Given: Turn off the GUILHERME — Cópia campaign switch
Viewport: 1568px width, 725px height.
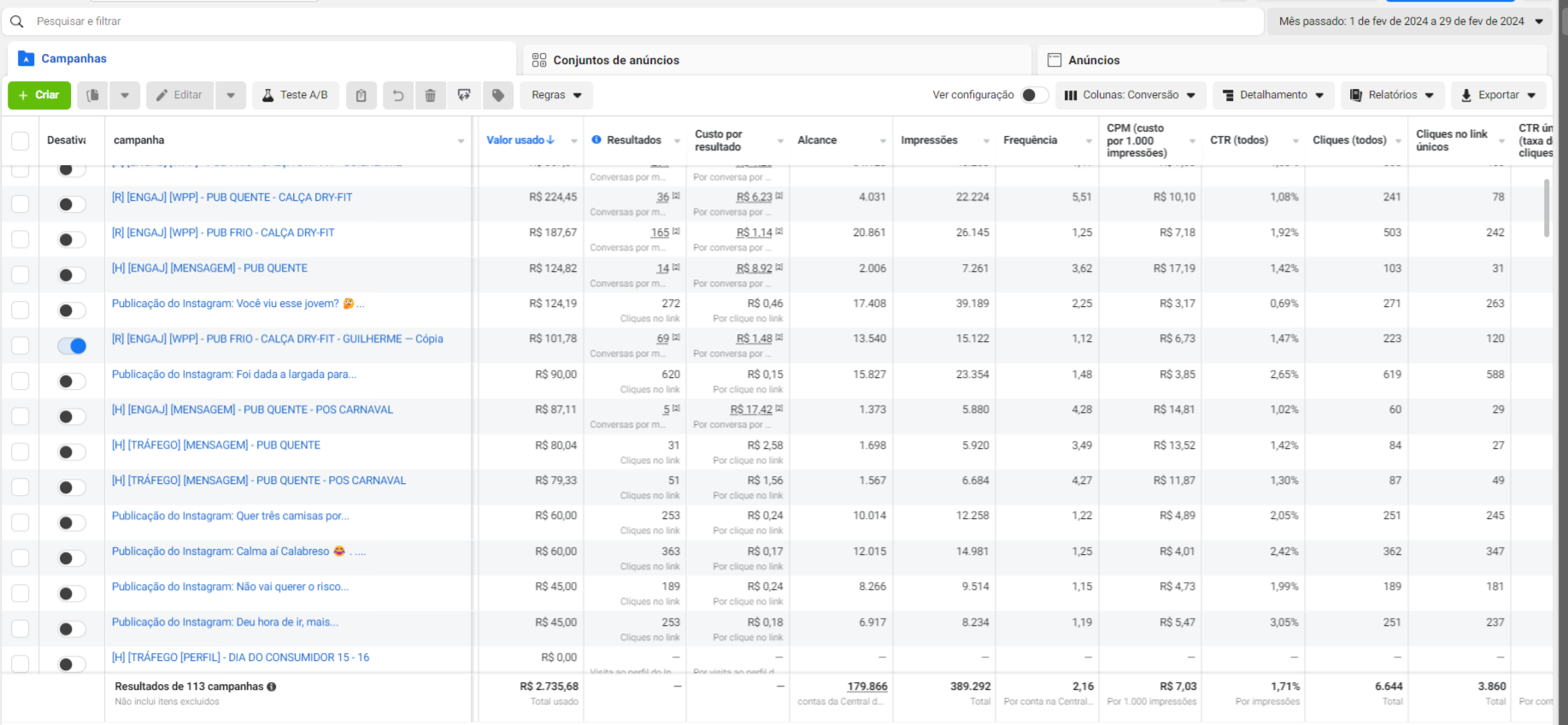Looking at the screenshot, I should [72, 345].
